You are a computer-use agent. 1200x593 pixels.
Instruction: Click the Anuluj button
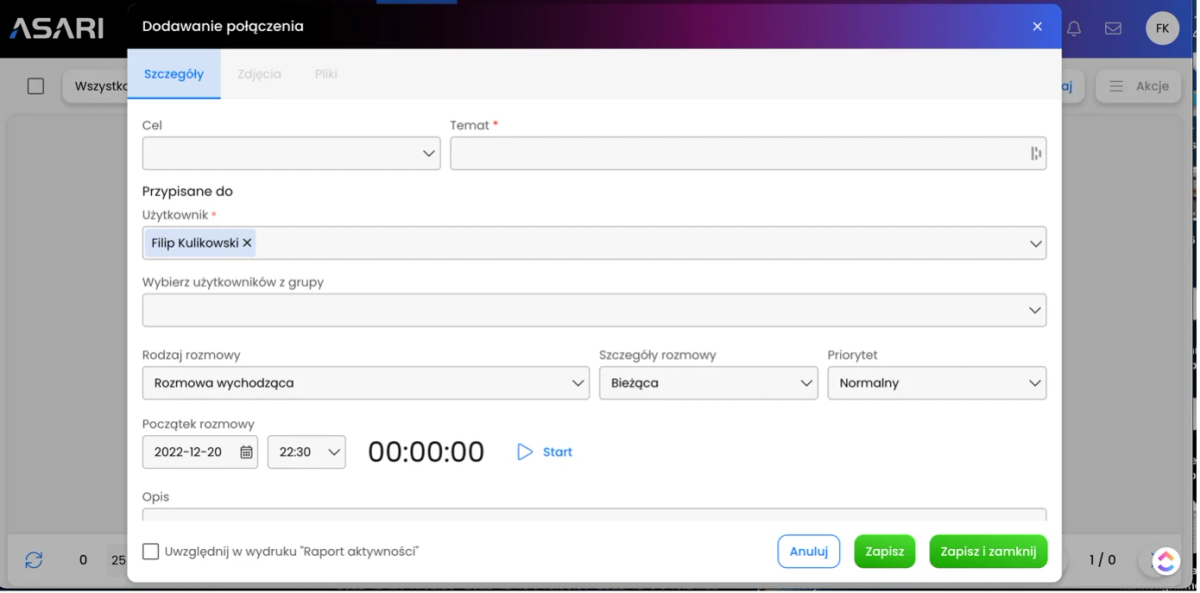tap(809, 551)
